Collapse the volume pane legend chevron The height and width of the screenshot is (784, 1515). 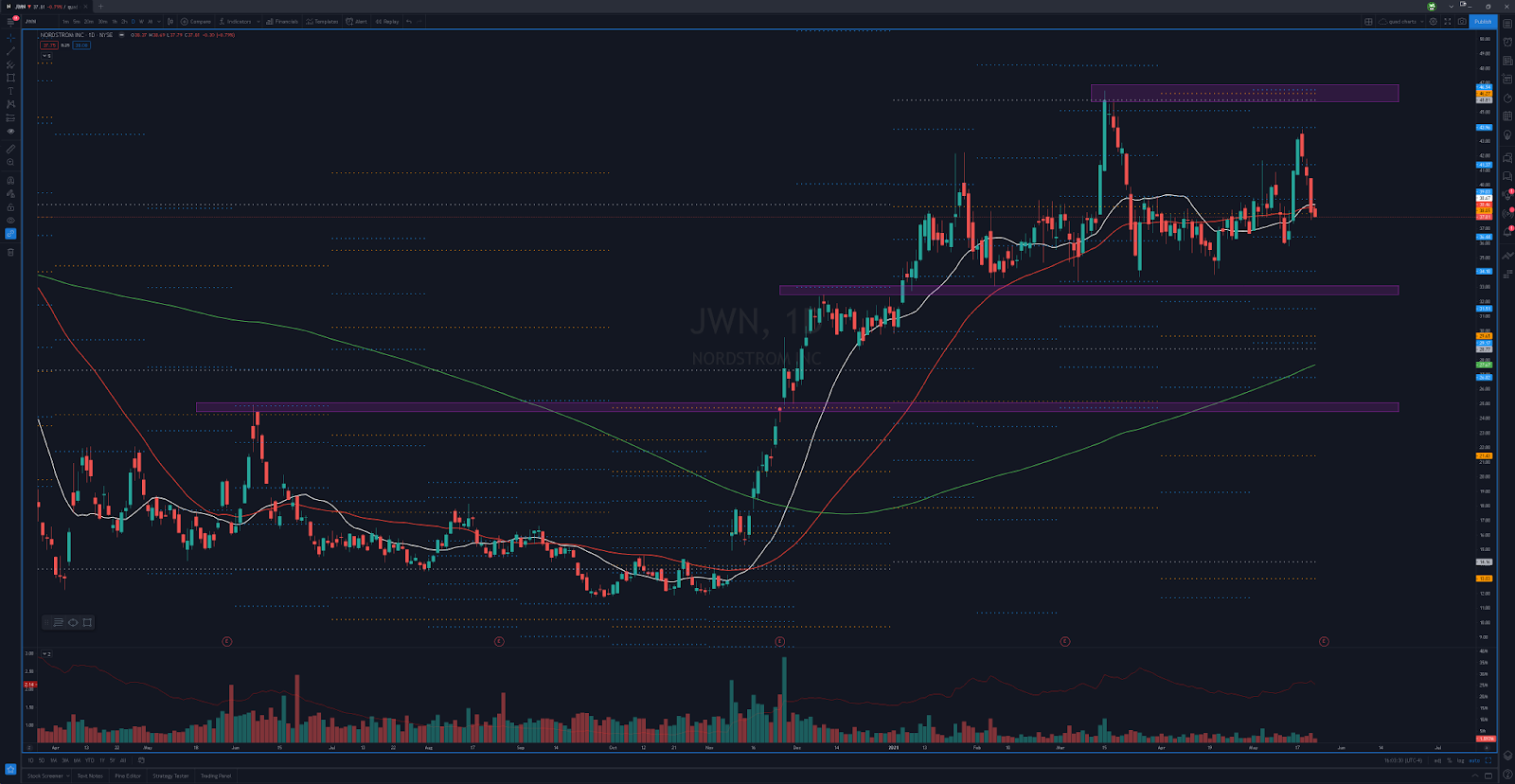45,653
